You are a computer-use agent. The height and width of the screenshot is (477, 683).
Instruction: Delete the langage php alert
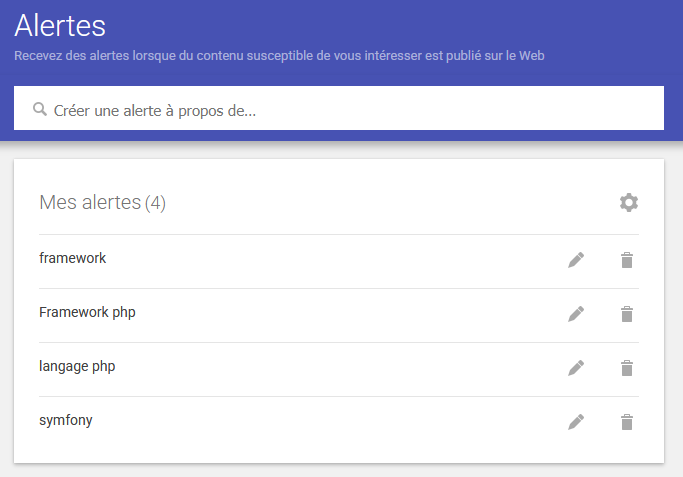(x=627, y=368)
